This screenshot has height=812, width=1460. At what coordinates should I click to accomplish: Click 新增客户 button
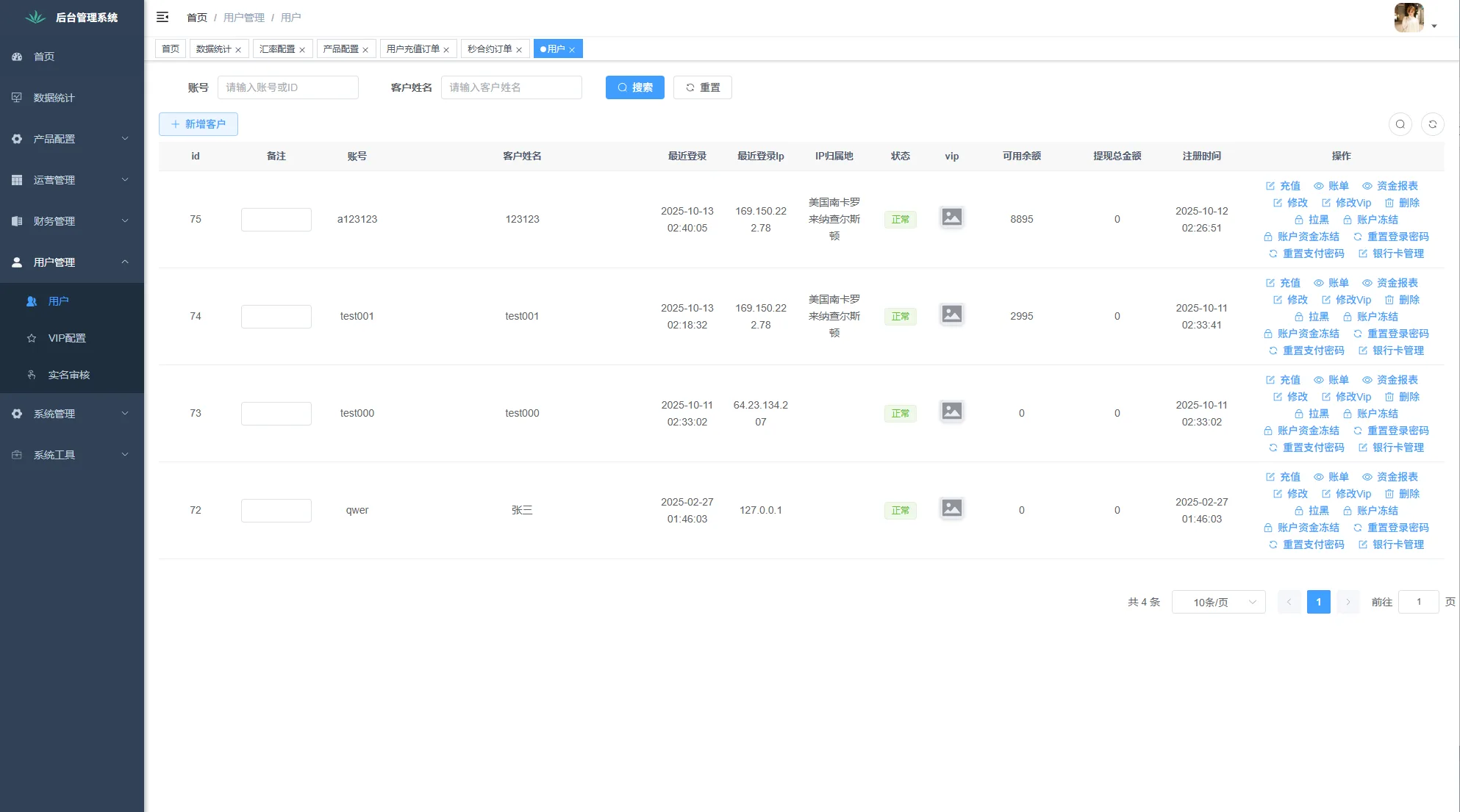point(198,124)
